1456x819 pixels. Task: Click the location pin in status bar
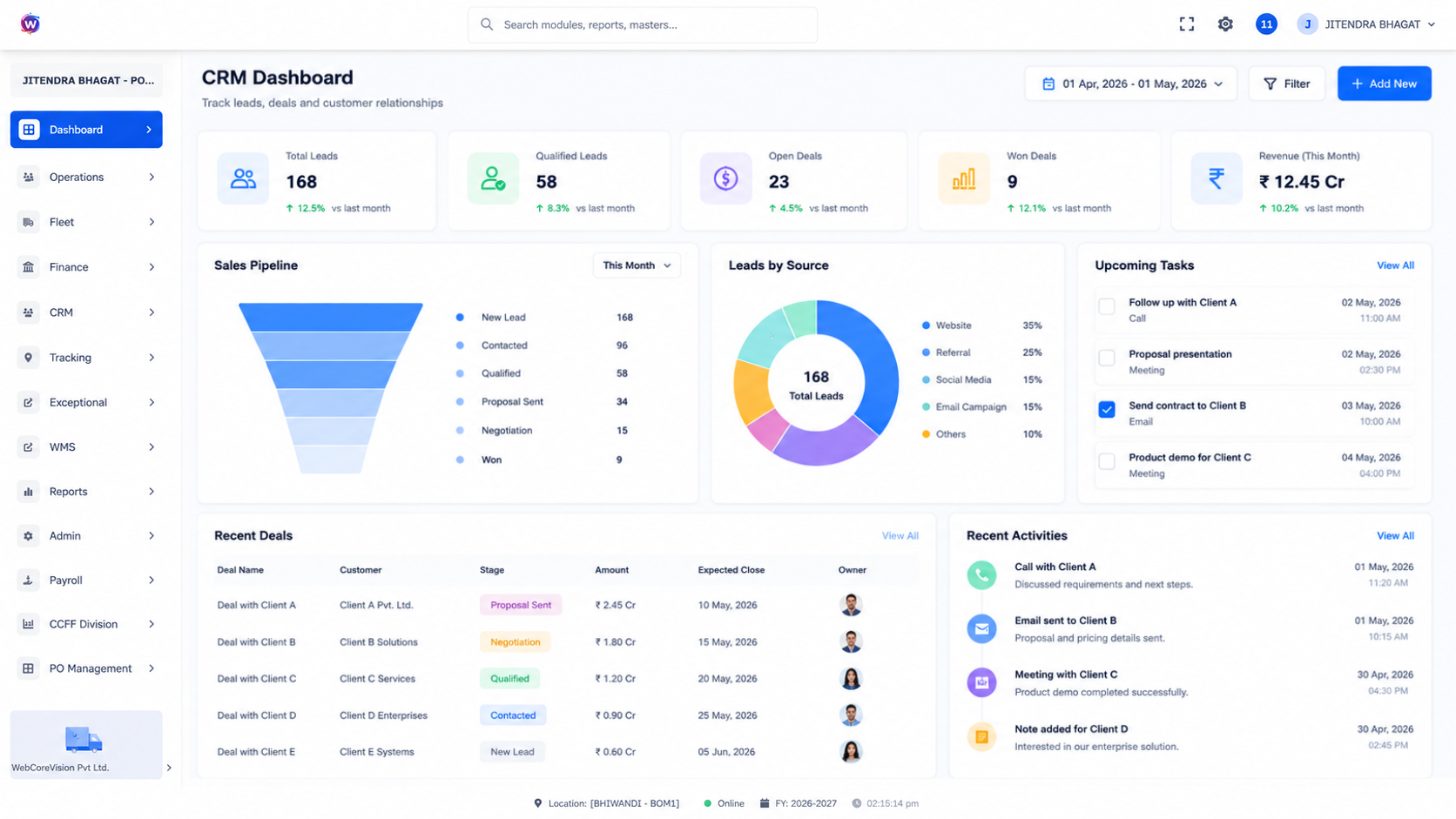[538, 803]
